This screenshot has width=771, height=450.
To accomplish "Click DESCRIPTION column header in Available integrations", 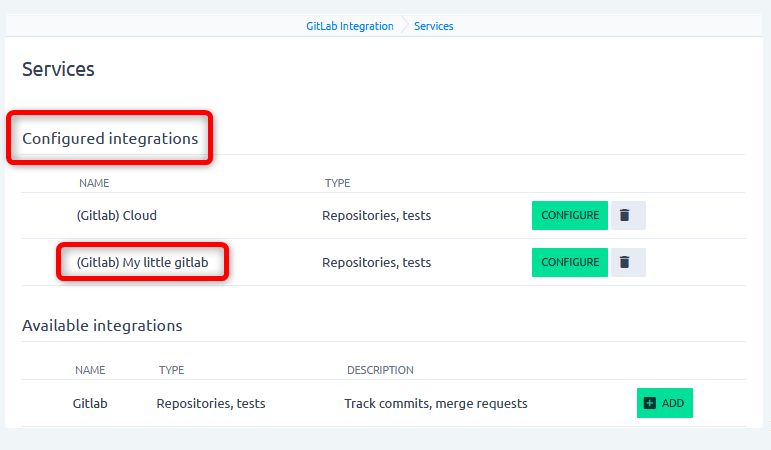I will [x=380, y=370].
